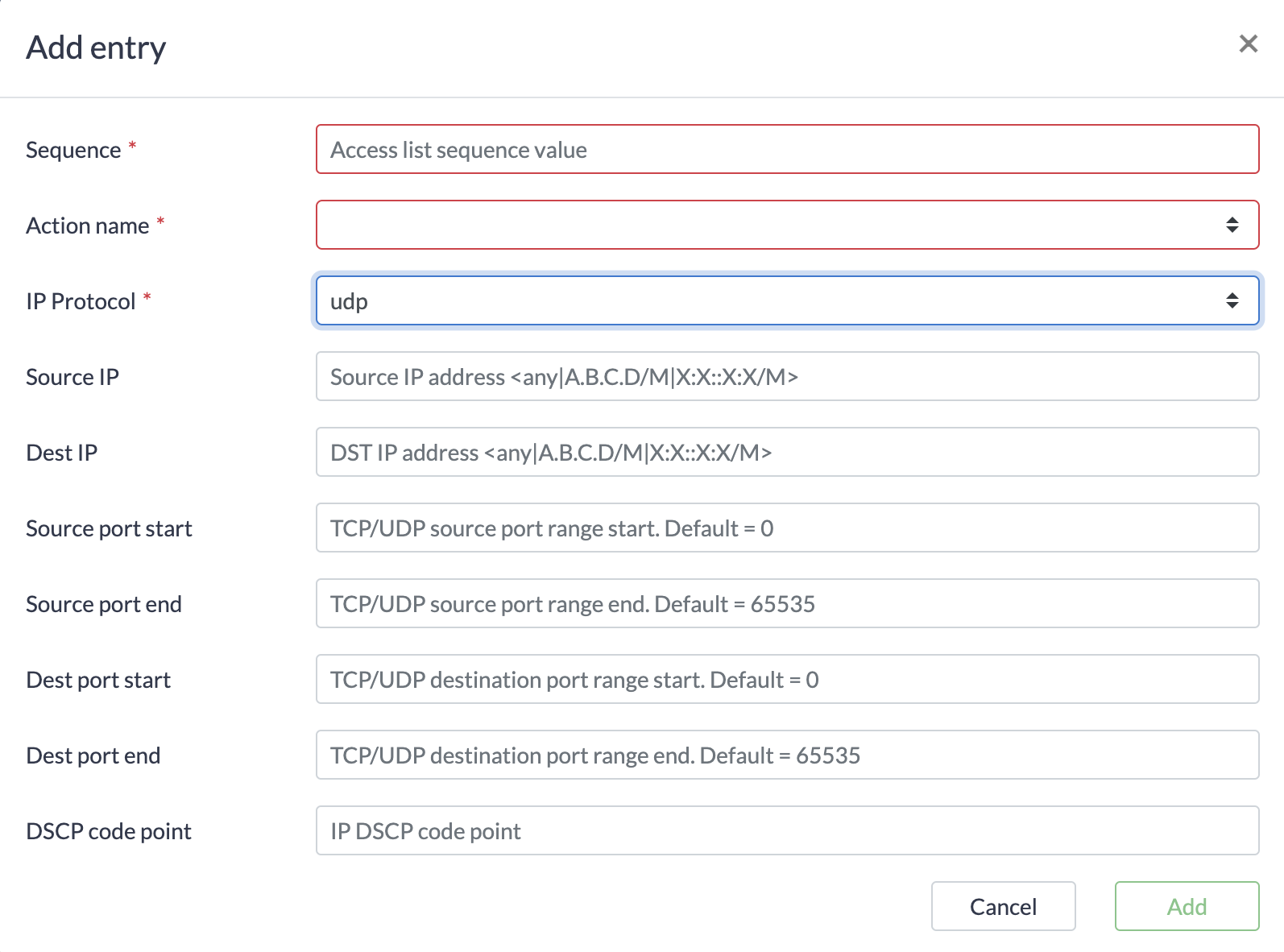Focus the Source IP address field
The height and width of the screenshot is (952, 1284).
tap(786, 377)
